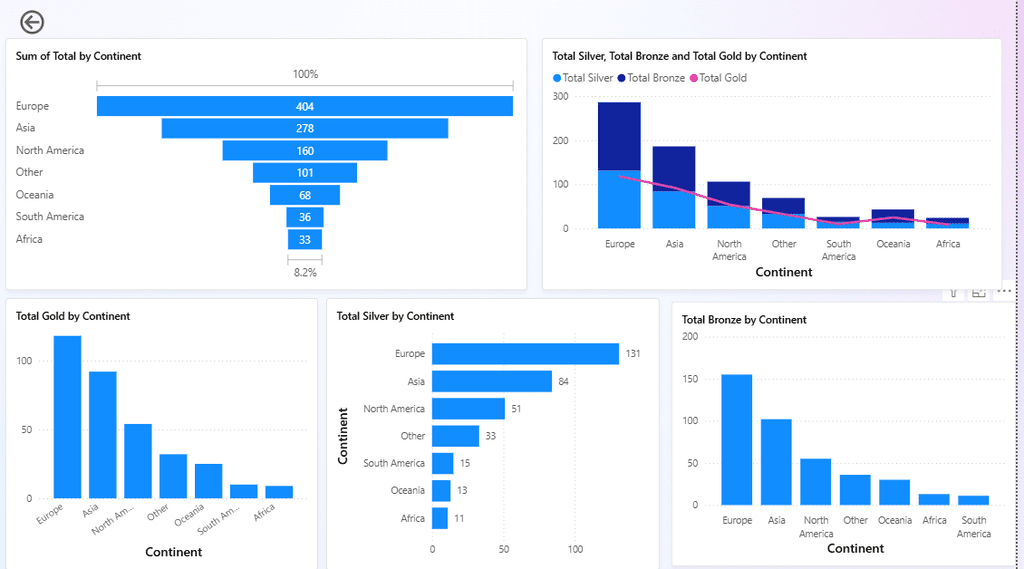Click Oceania funnel segment 68
The height and width of the screenshot is (569, 1024).
pyautogui.click(x=305, y=195)
